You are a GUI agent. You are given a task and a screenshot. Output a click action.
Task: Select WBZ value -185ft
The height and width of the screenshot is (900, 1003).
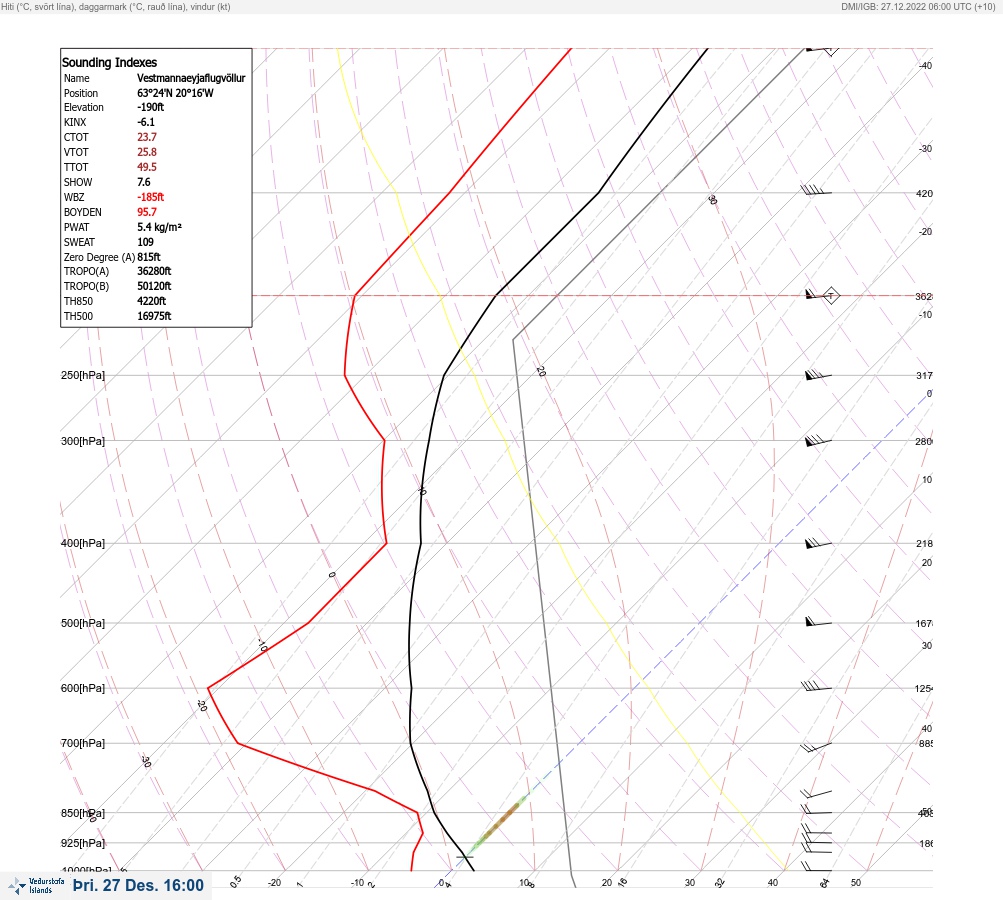click(150, 197)
